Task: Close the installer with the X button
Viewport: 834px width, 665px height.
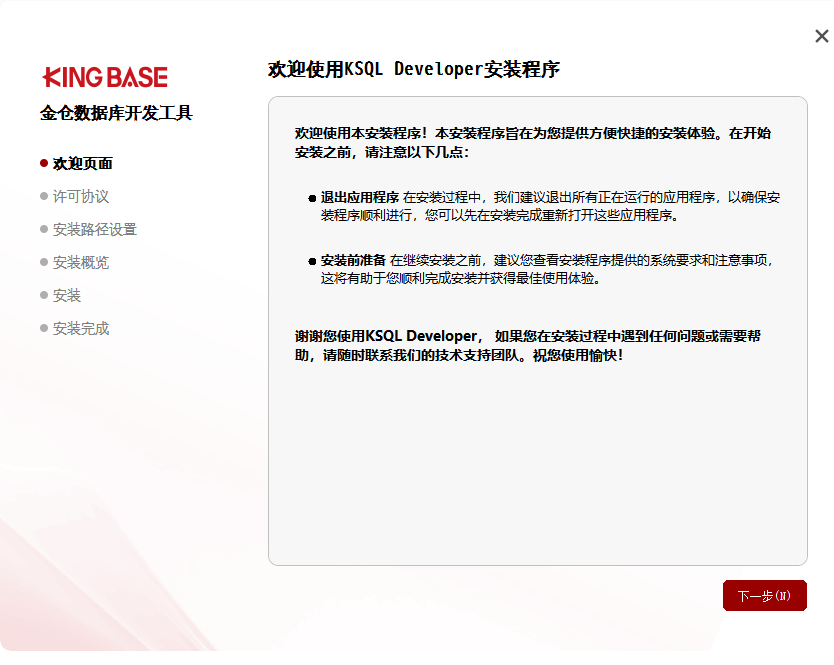Action: click(x=821, y=36)
